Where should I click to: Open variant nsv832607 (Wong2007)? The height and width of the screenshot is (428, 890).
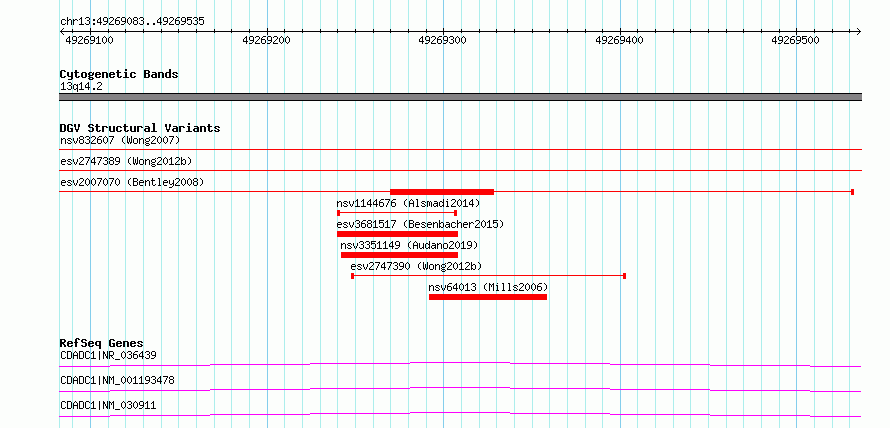(x=120, y=140)
